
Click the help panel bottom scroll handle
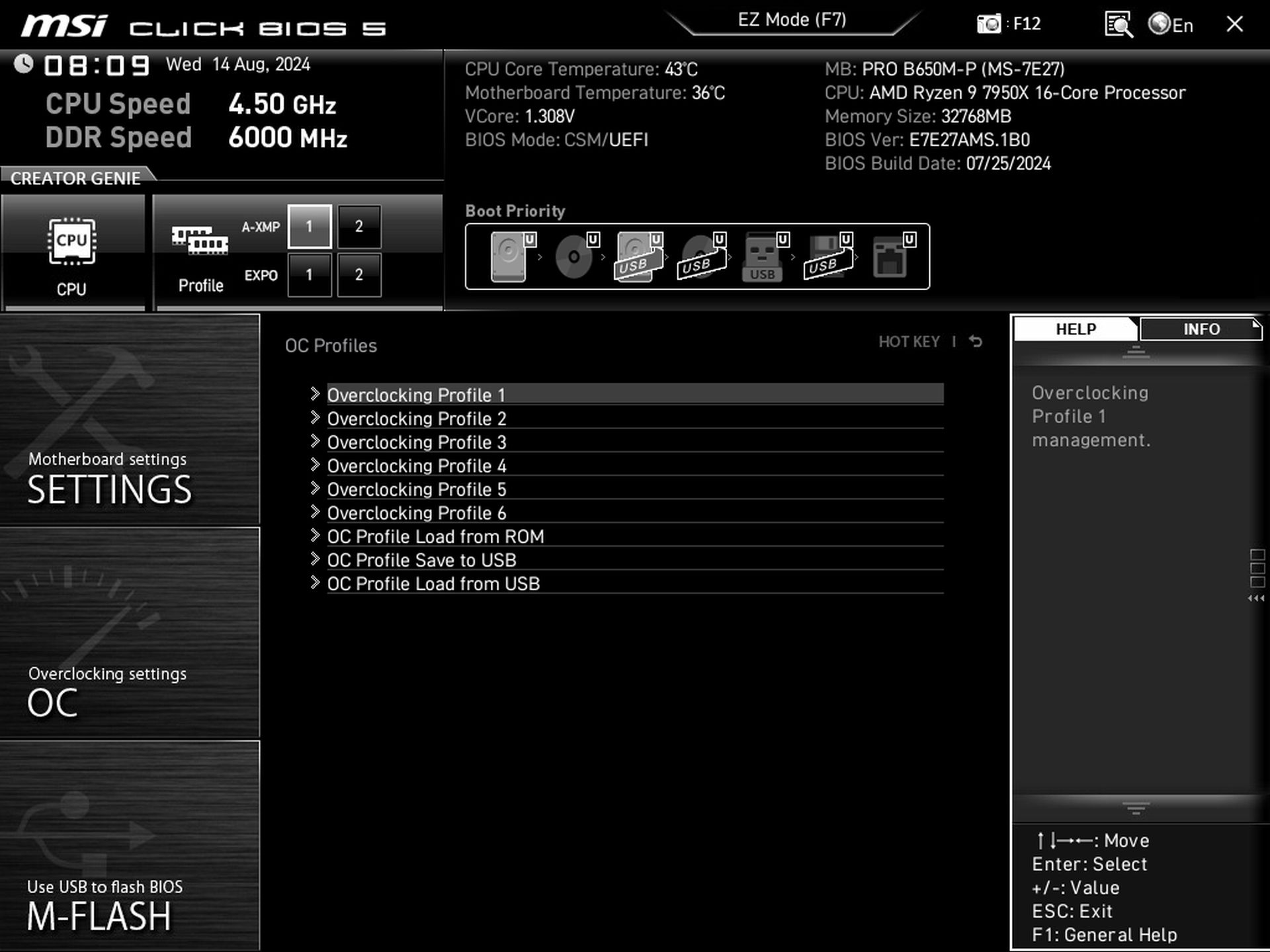1136,808
